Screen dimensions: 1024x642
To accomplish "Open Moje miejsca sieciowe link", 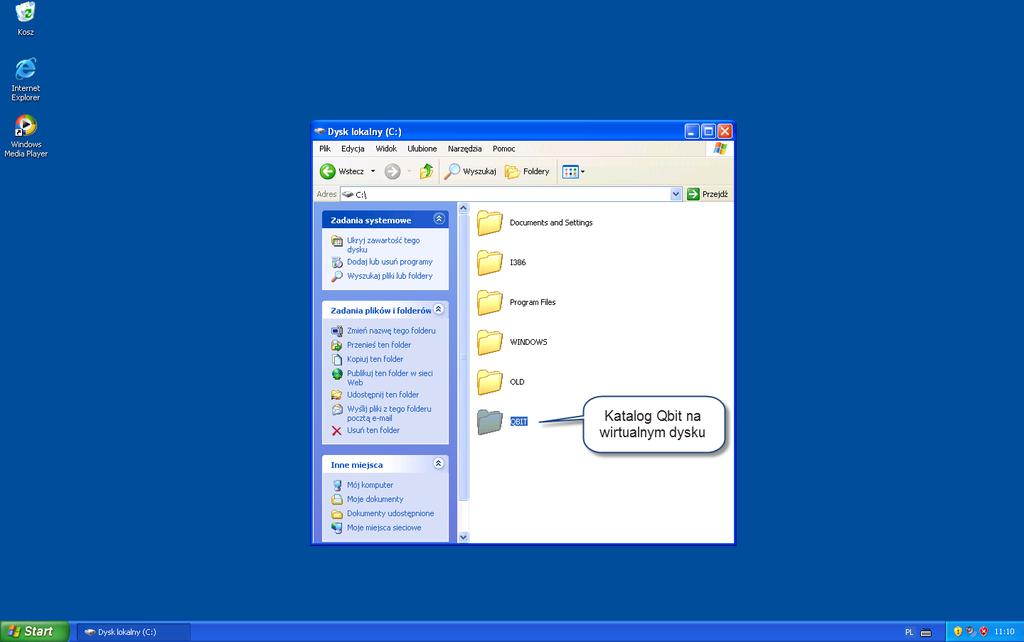I will [384, 528].
